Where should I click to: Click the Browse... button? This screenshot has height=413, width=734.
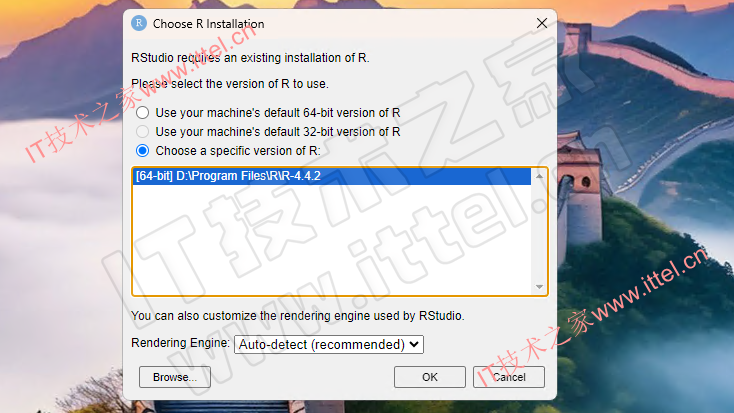175,377
